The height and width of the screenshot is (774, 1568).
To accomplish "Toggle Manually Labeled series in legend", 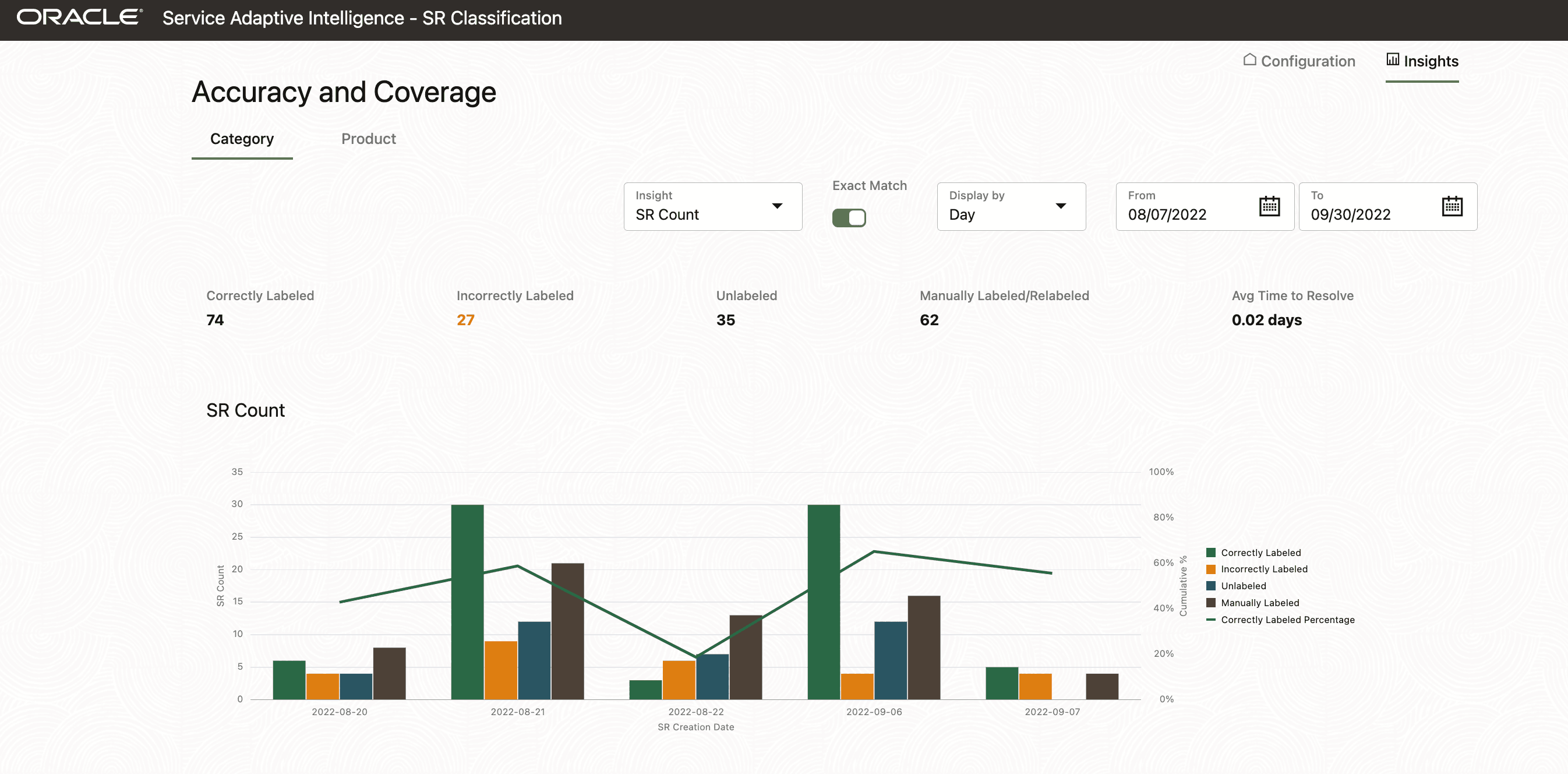I will [x=1259, y=603].
